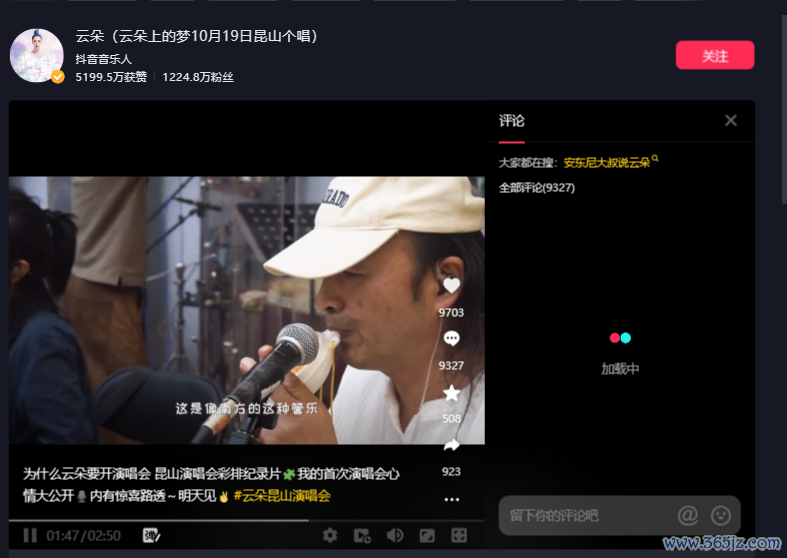Open the #云朵昆山演唱会 hashtag link
The width and height of the screenshot is (787, 558).
[x=281, y=496]
